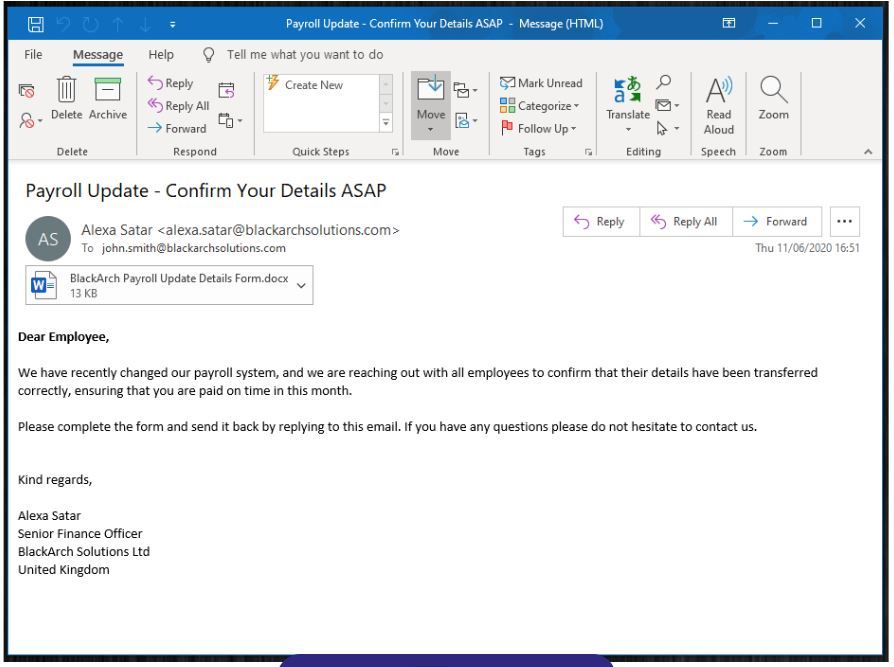Click the Translate button
The image size is (894, 667).
pos(628,104)
